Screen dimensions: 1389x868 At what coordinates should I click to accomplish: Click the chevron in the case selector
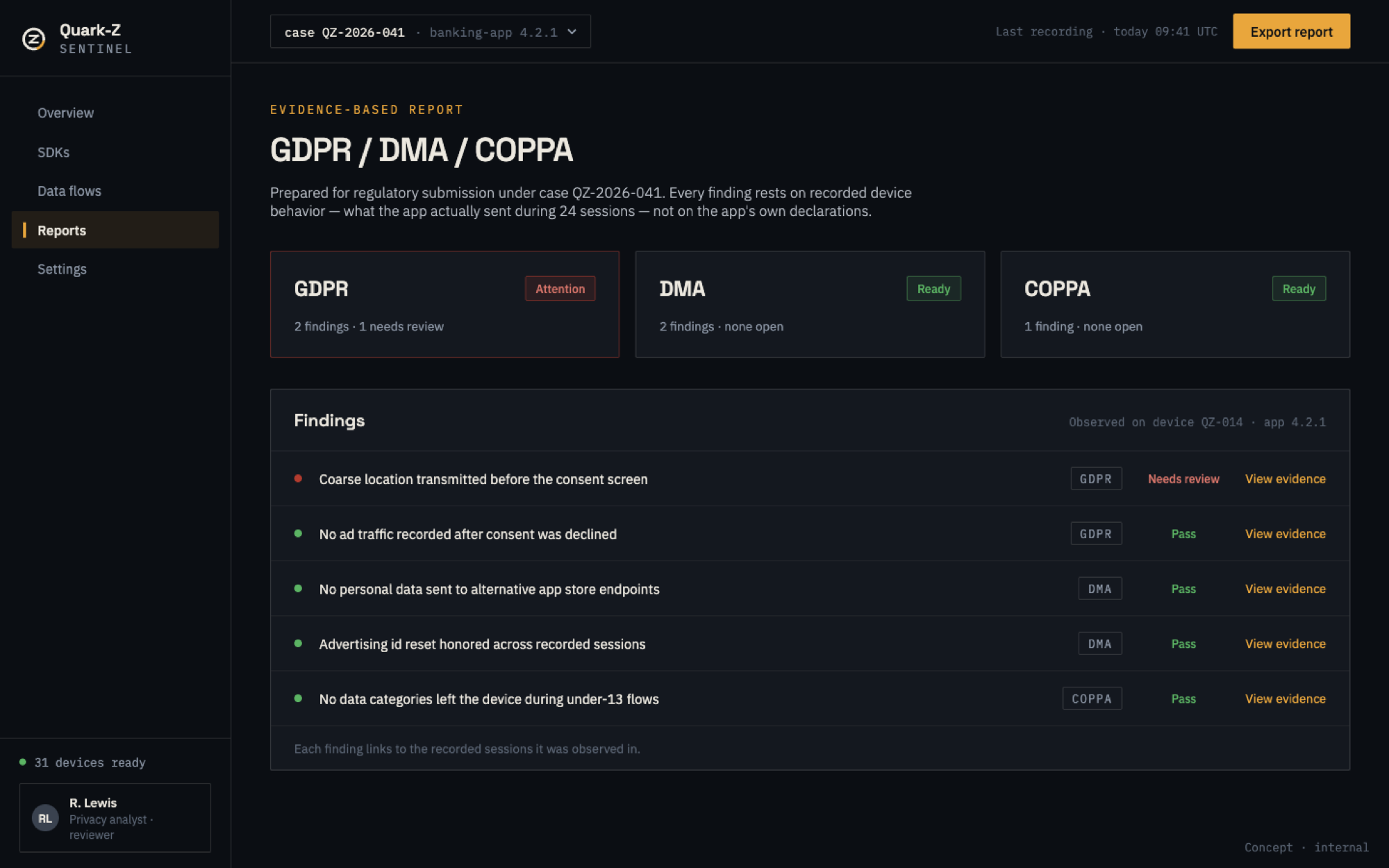pos(572,32)
